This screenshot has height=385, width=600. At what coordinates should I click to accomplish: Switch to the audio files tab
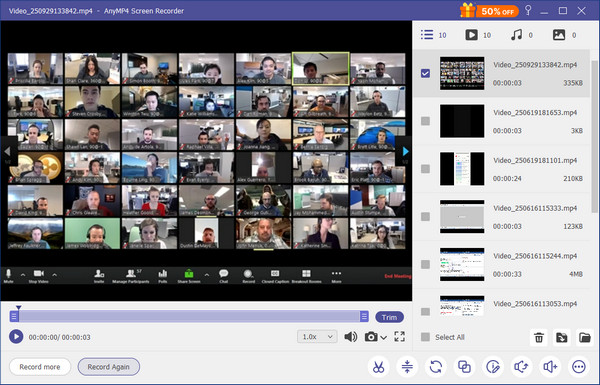pos(522,35)
